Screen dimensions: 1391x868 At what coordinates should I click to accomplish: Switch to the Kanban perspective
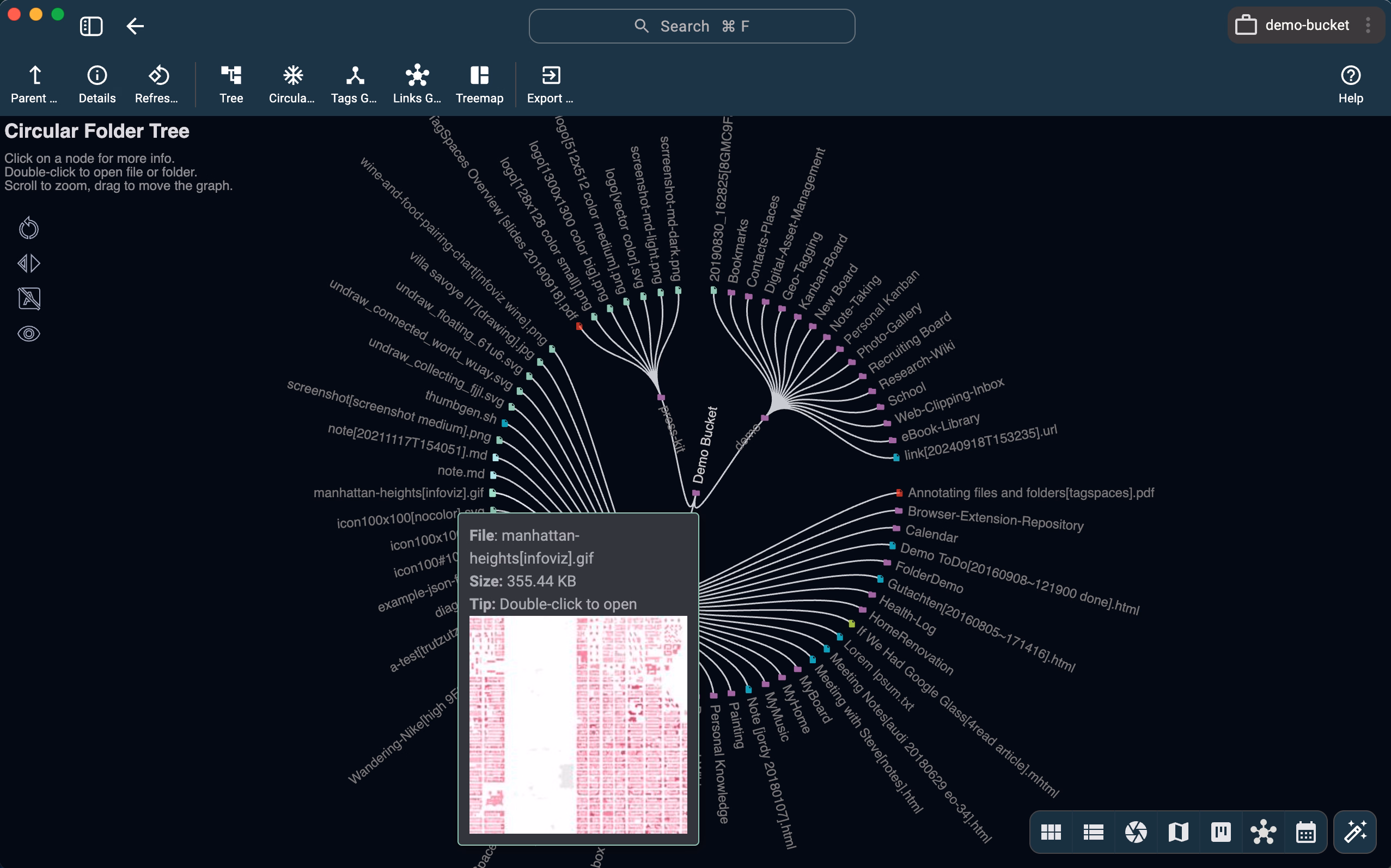[x=1221, y=832]
